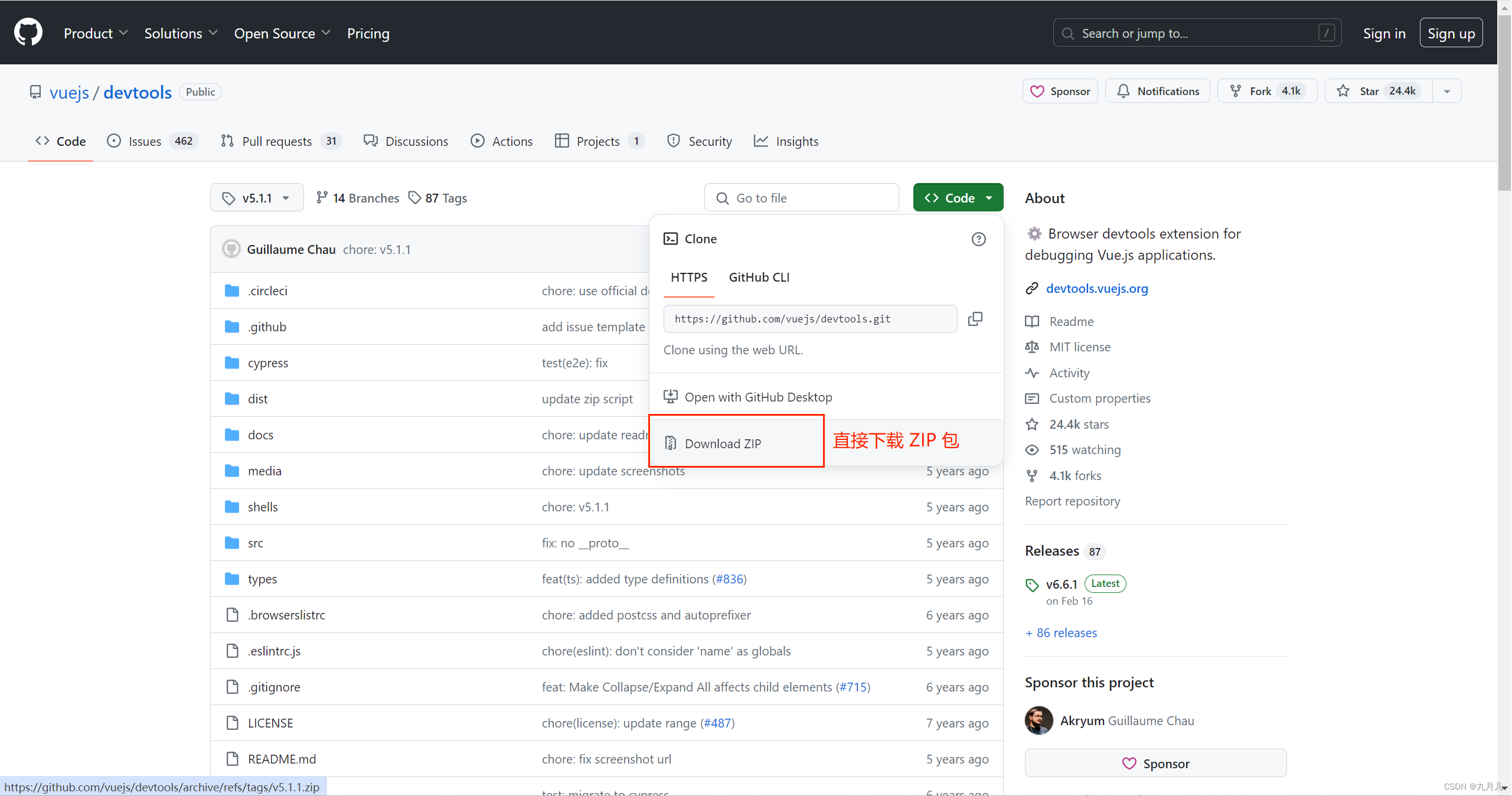Open the Star options caret dropdown
This screenshot has width=1512, height=796.
(1446, 90)
